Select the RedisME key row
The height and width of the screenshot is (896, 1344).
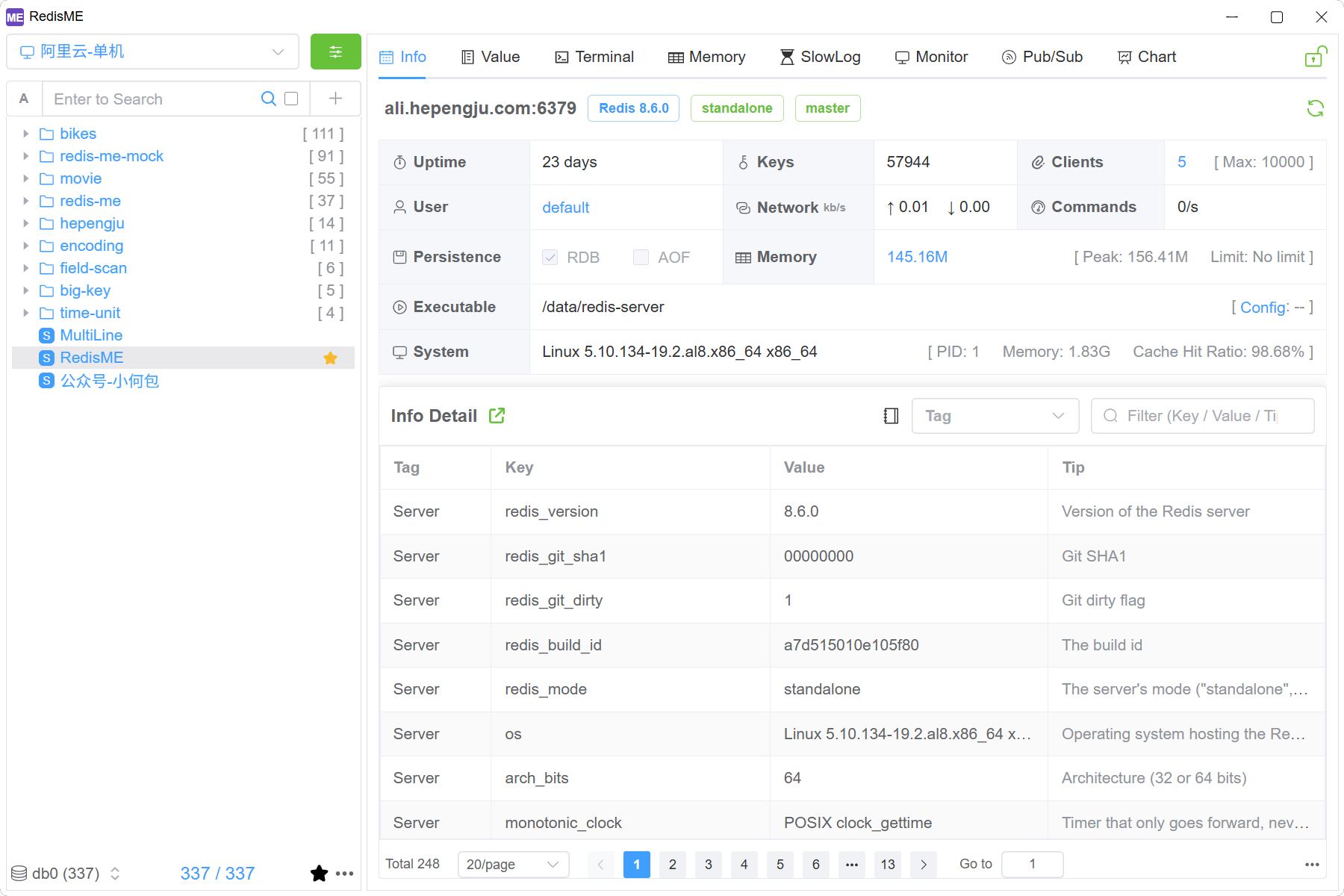pos(183,358)
